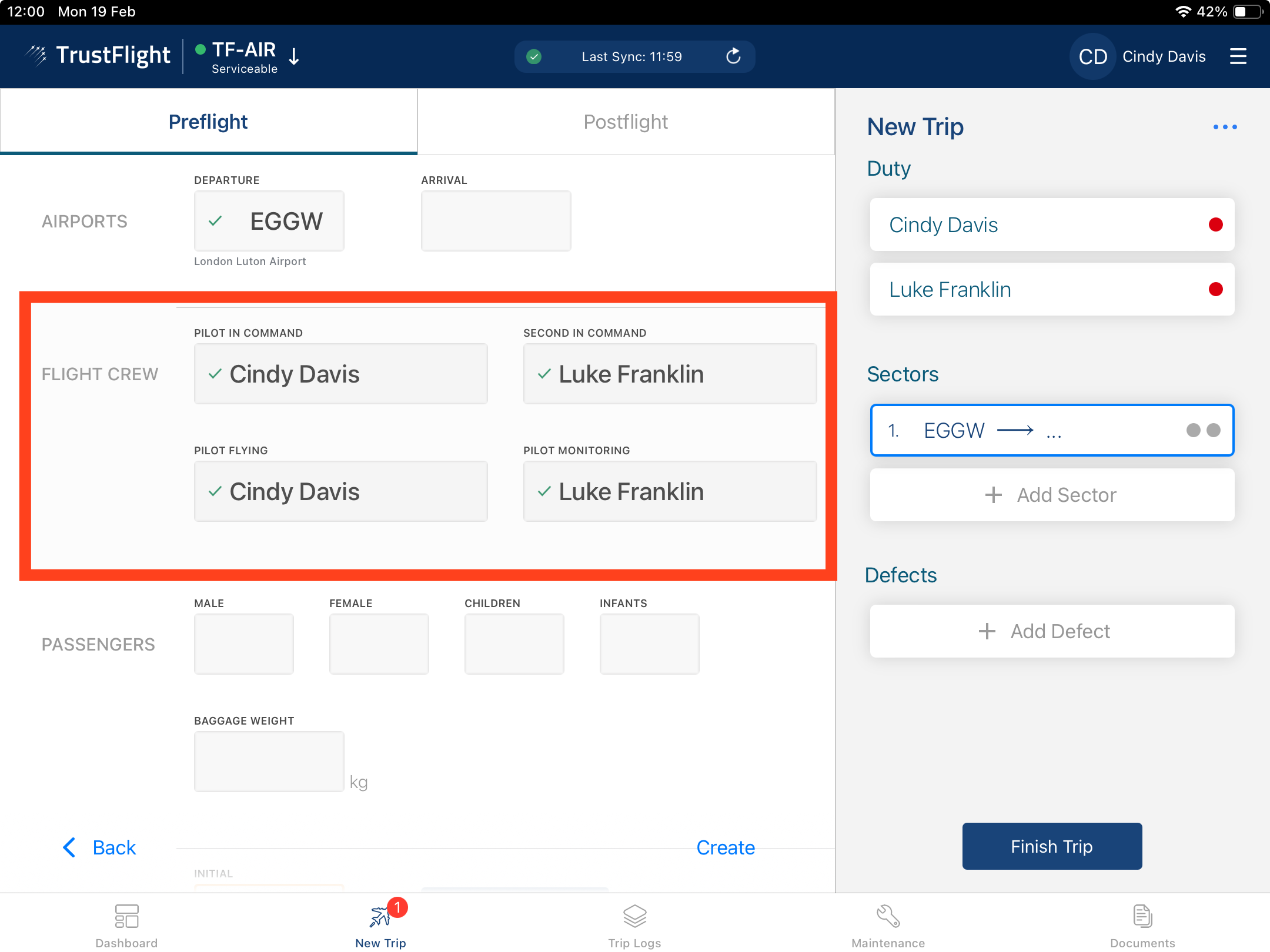Viewport: 1270px width, 952px height.
Task: Click the empty Arrival airport field
Action: pos(496,221)
